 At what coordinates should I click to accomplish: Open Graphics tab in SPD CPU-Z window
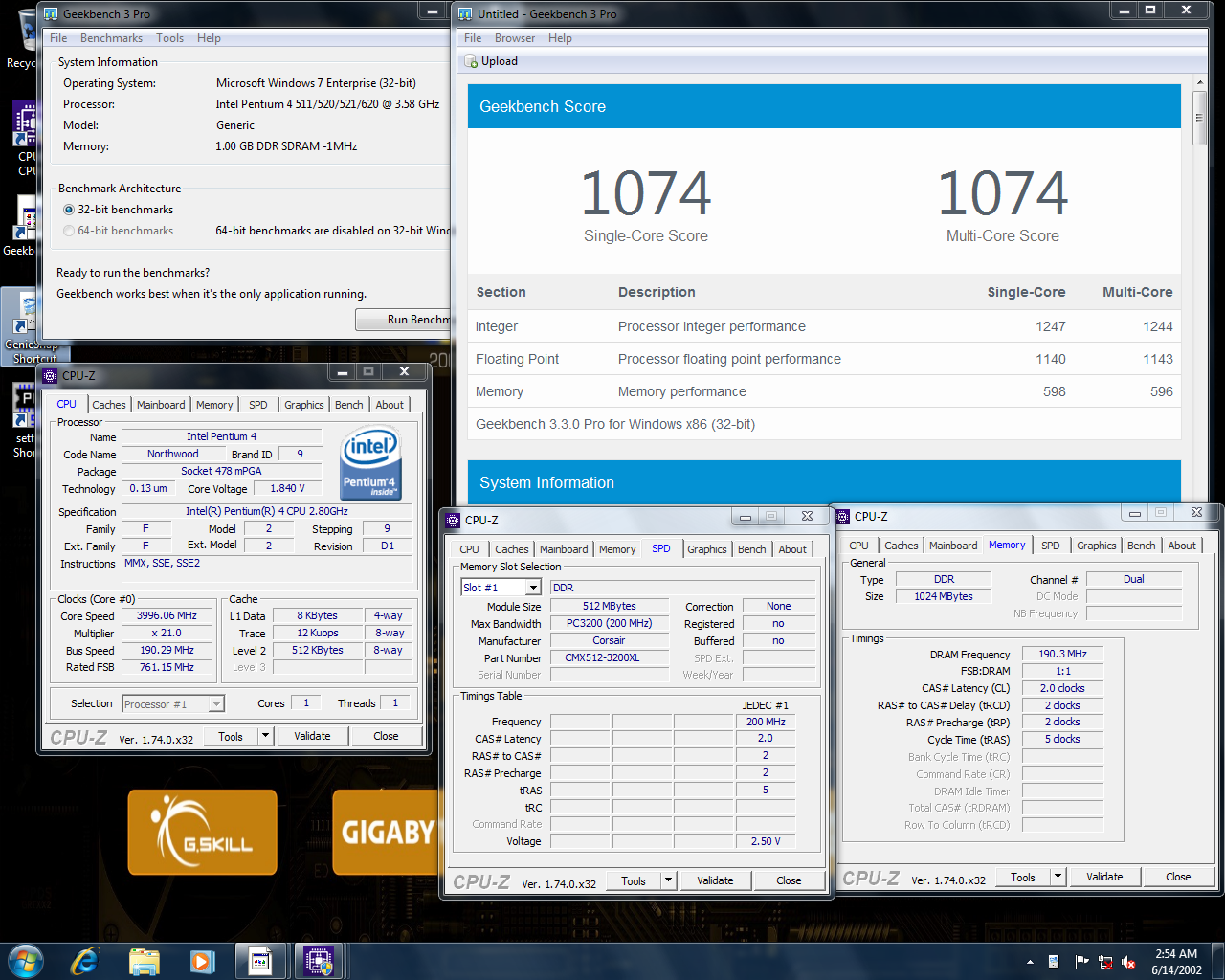(x=707, y=549)
